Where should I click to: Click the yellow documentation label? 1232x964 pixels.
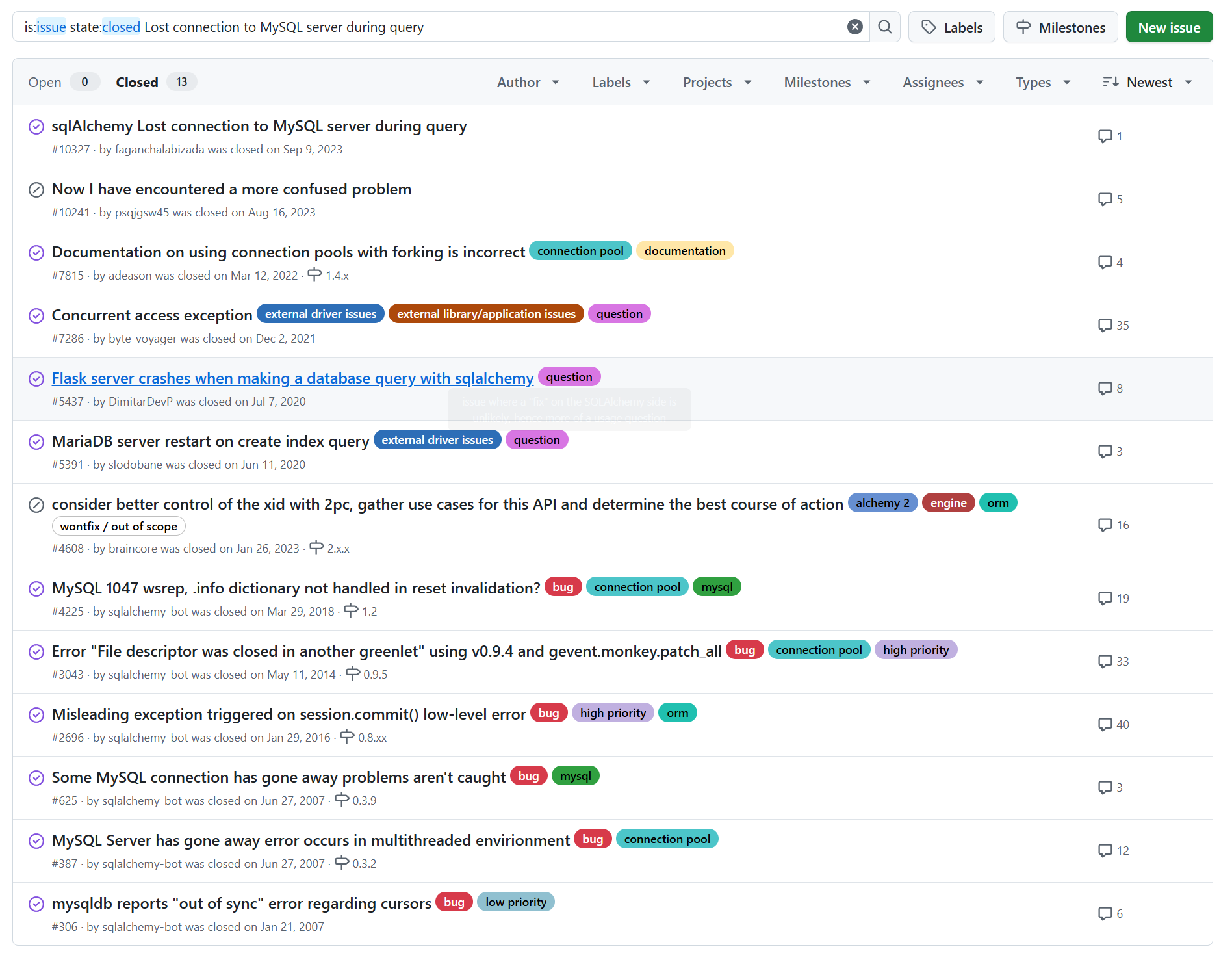[684, 251]
